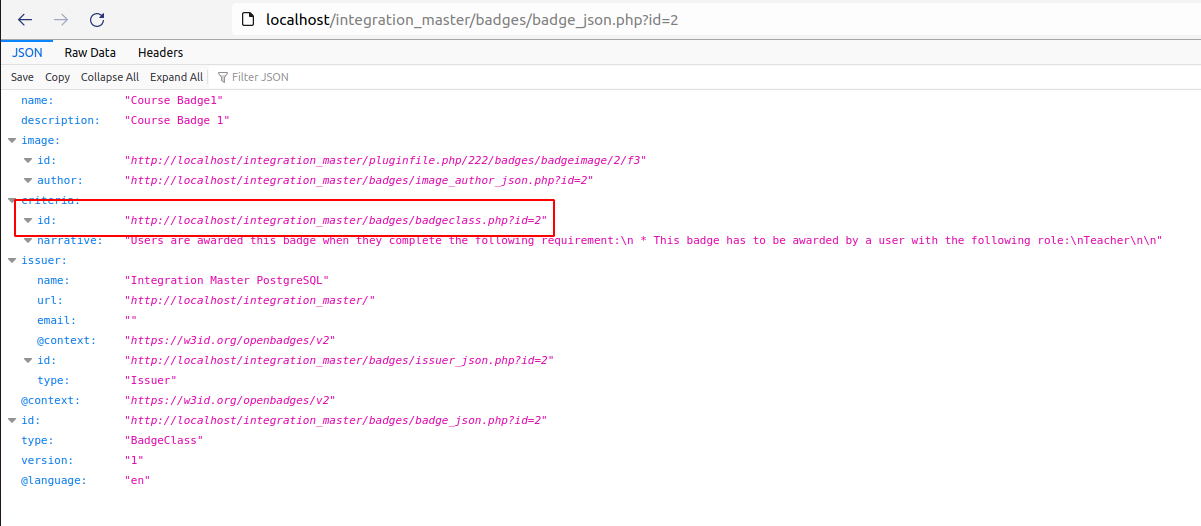
Task: Click the "type:" key above version
Action: tap(37, 440)
